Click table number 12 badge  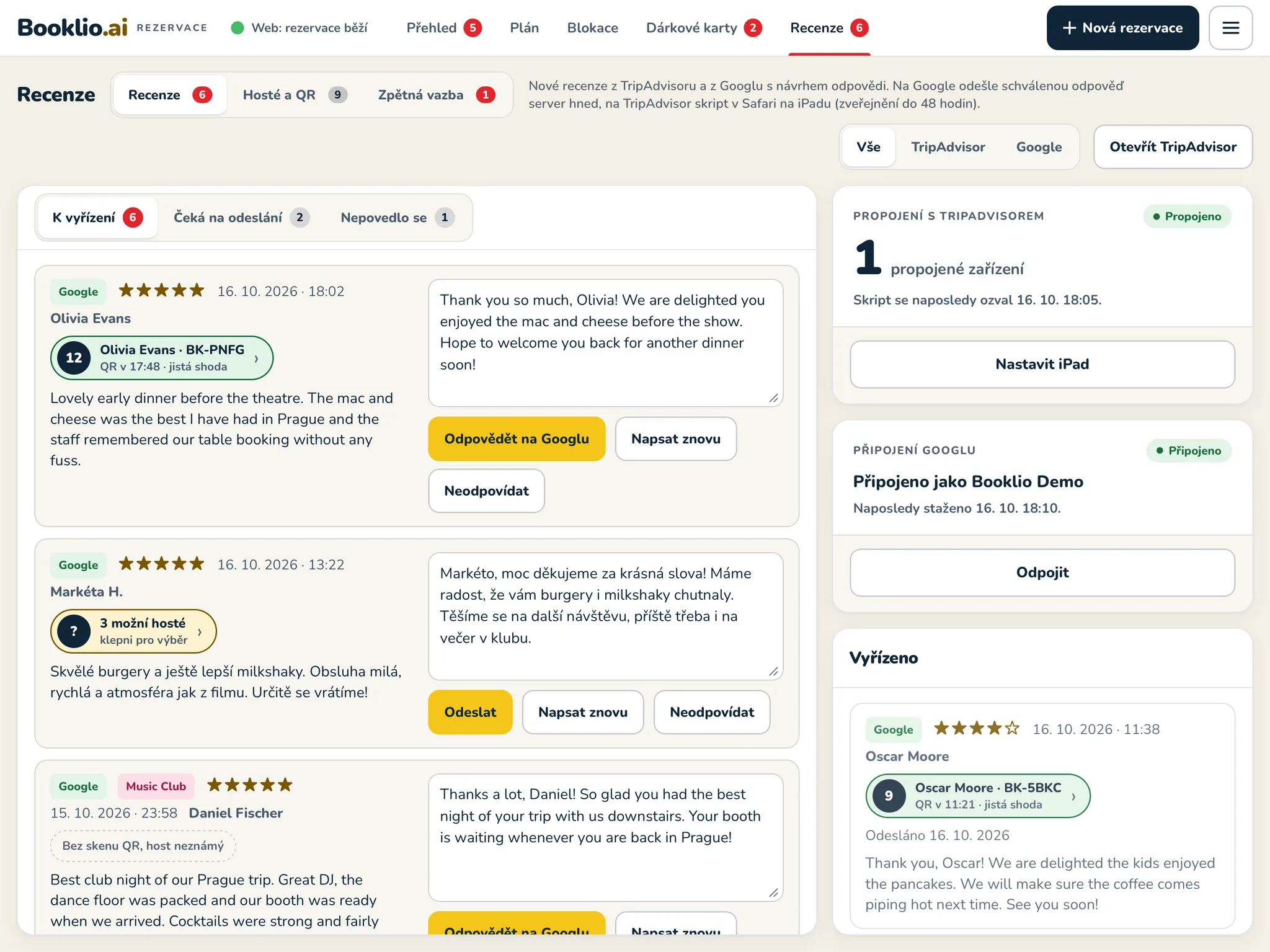click(74, 358)
